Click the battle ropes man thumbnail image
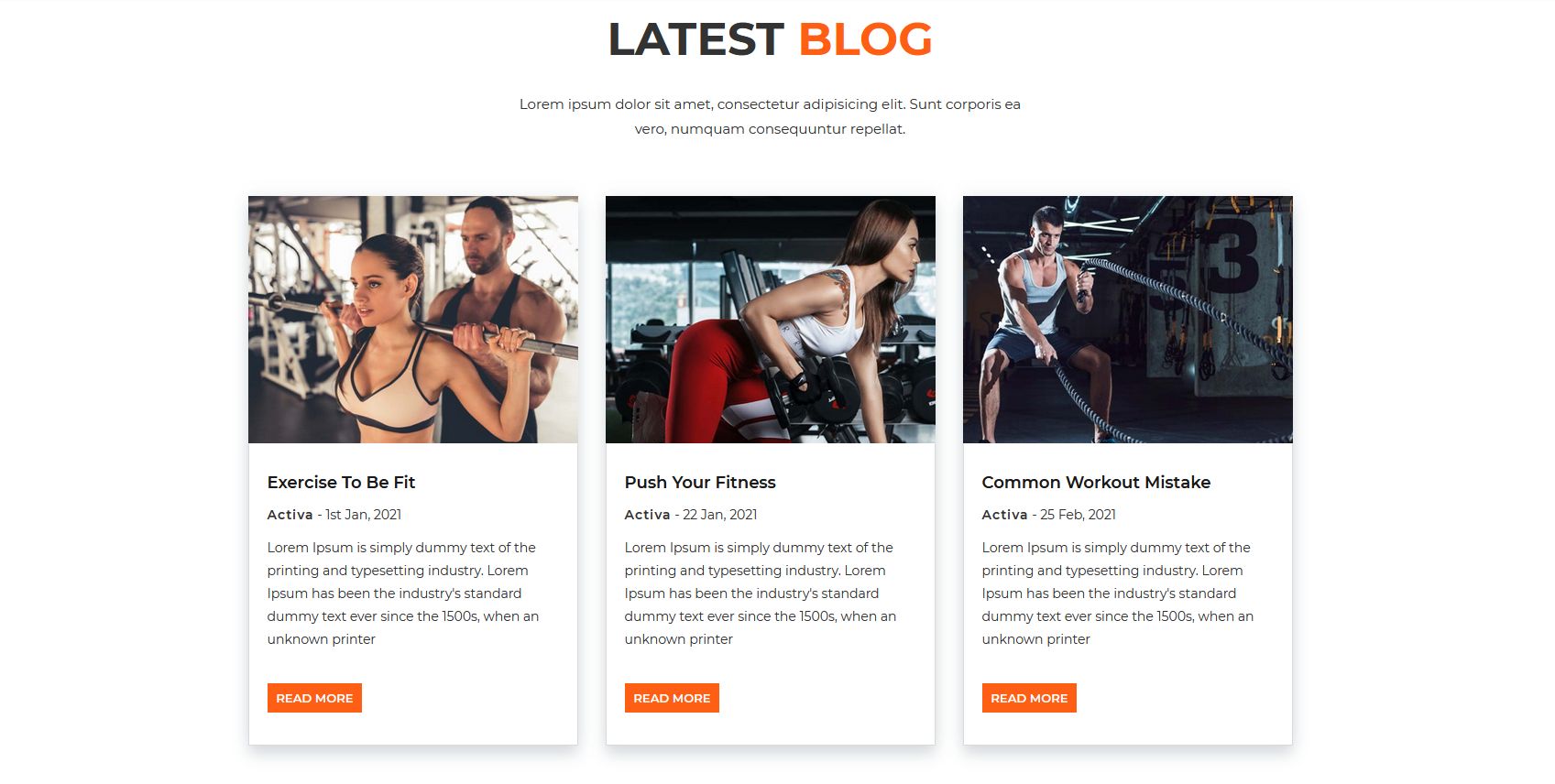The height and width of the screenshot is (784, 1555). (1128, 320)
